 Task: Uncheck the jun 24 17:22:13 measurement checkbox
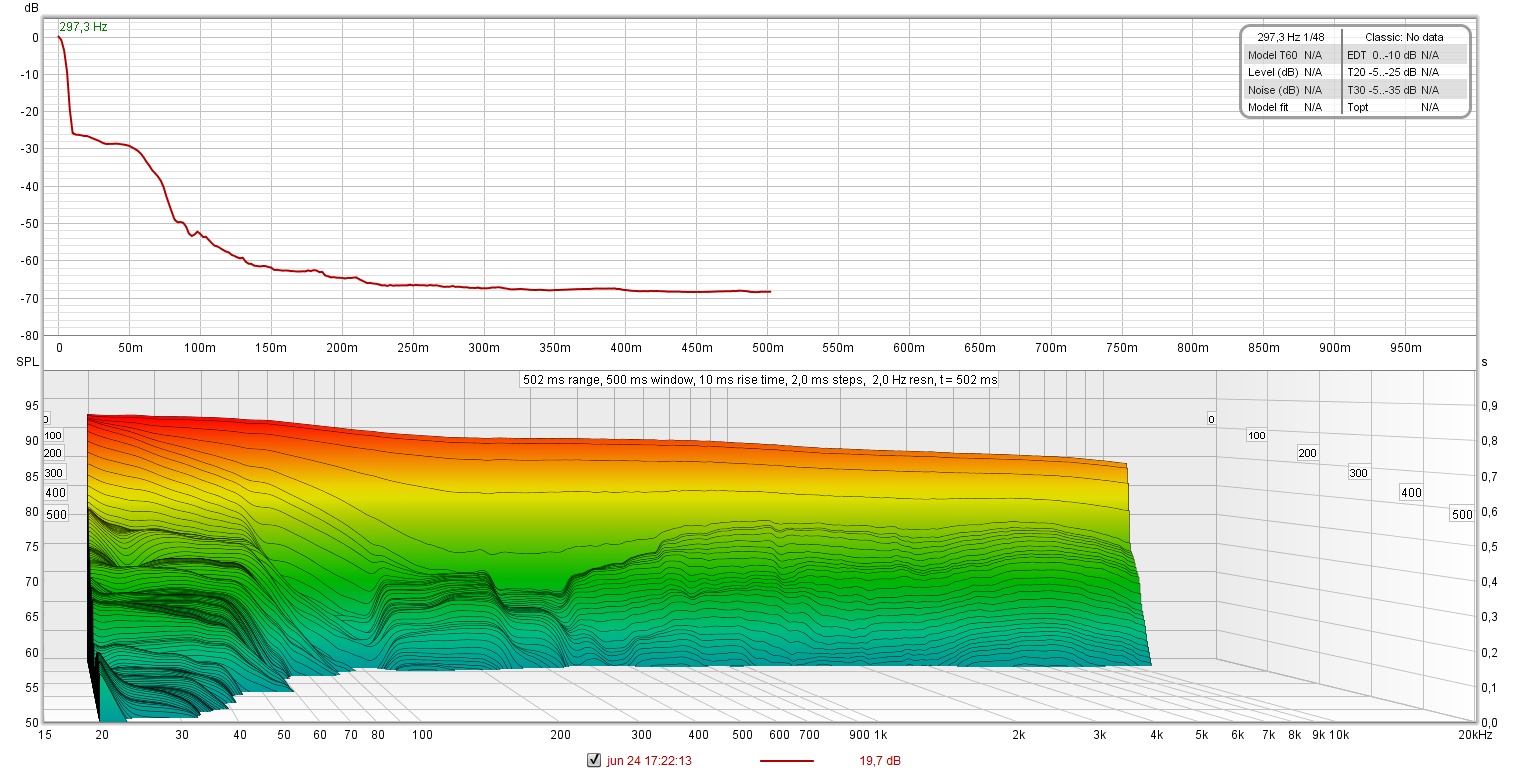coord(594,760)
